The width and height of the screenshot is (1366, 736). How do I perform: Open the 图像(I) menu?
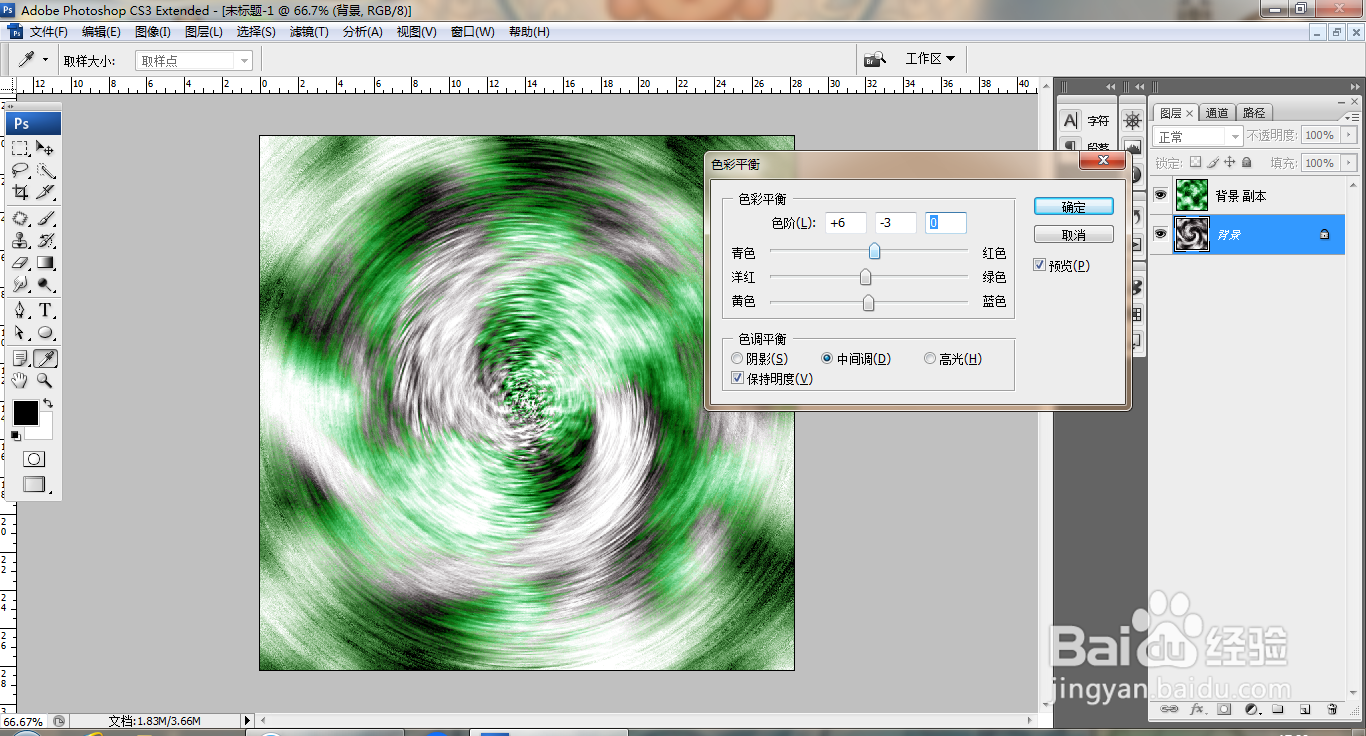152,32
